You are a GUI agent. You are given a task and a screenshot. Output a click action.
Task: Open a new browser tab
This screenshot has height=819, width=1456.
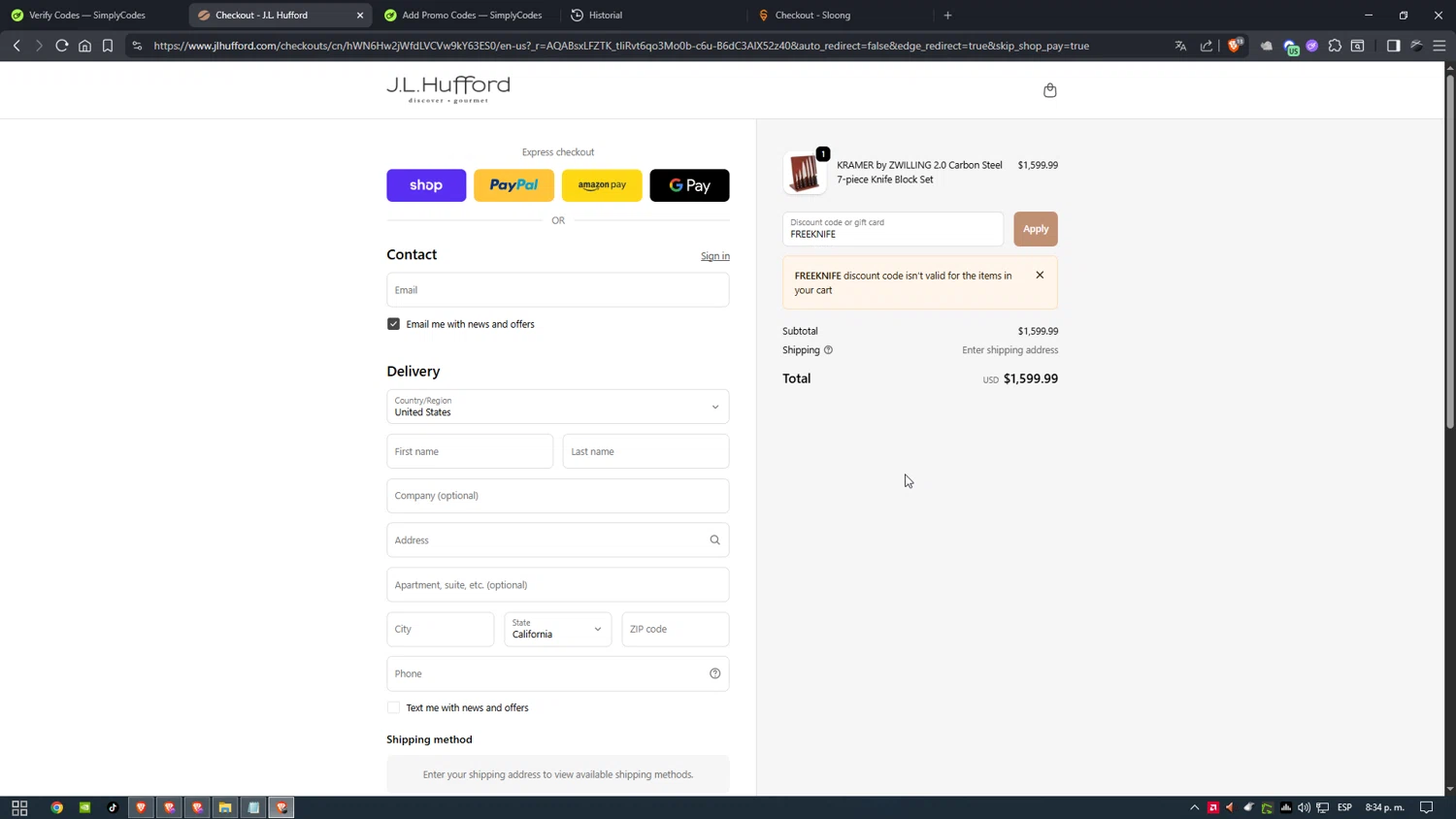click(x=948, y=15)
